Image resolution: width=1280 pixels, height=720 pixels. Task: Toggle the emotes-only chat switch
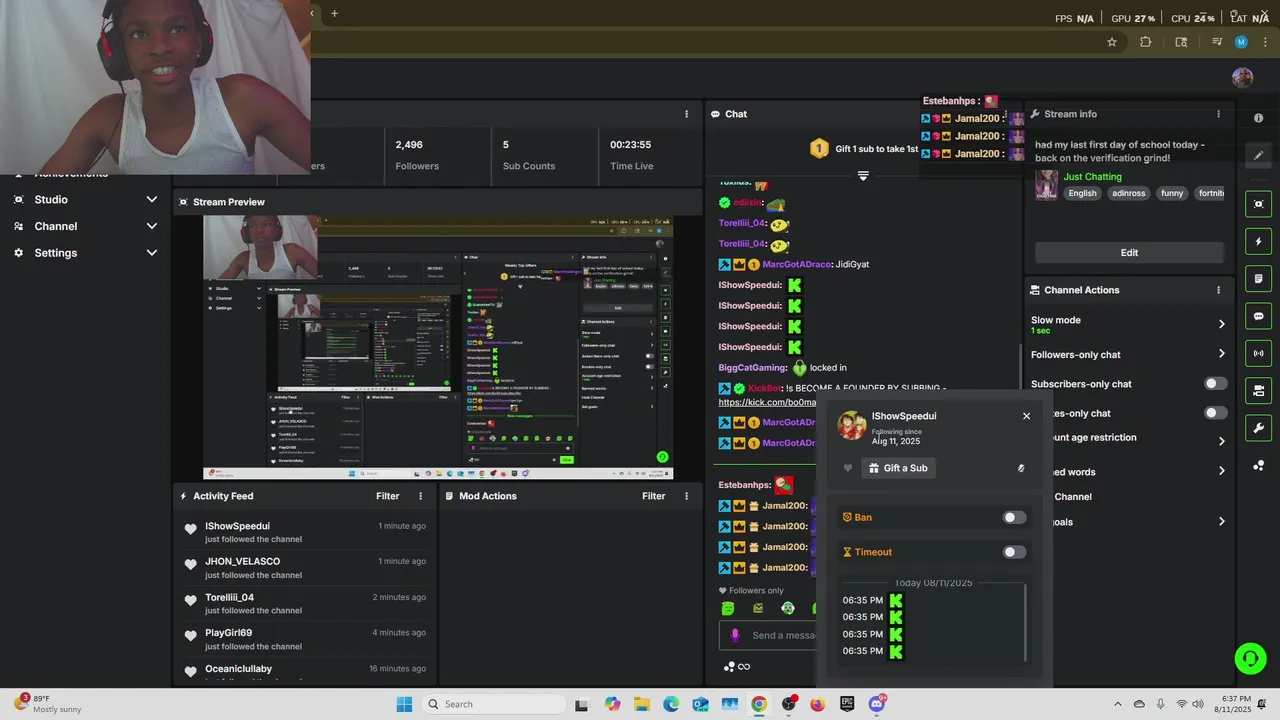click(1215, 413)
